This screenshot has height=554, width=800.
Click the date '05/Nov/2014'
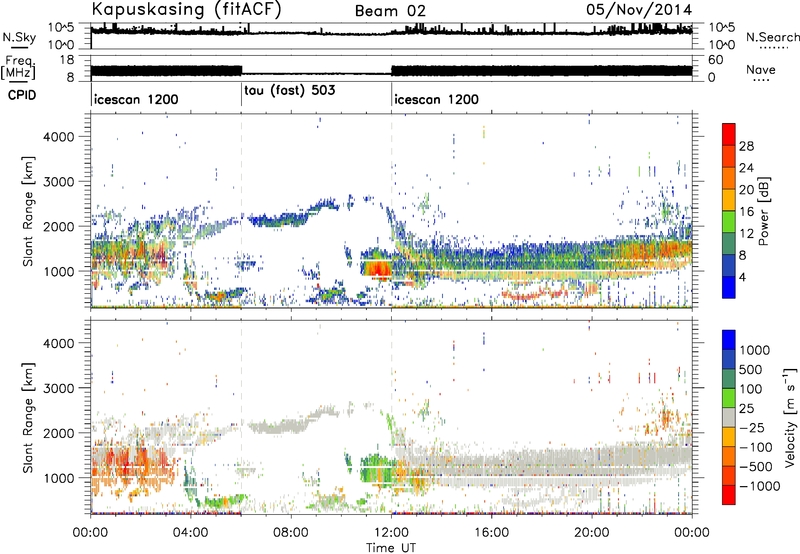tap(639, 10)
